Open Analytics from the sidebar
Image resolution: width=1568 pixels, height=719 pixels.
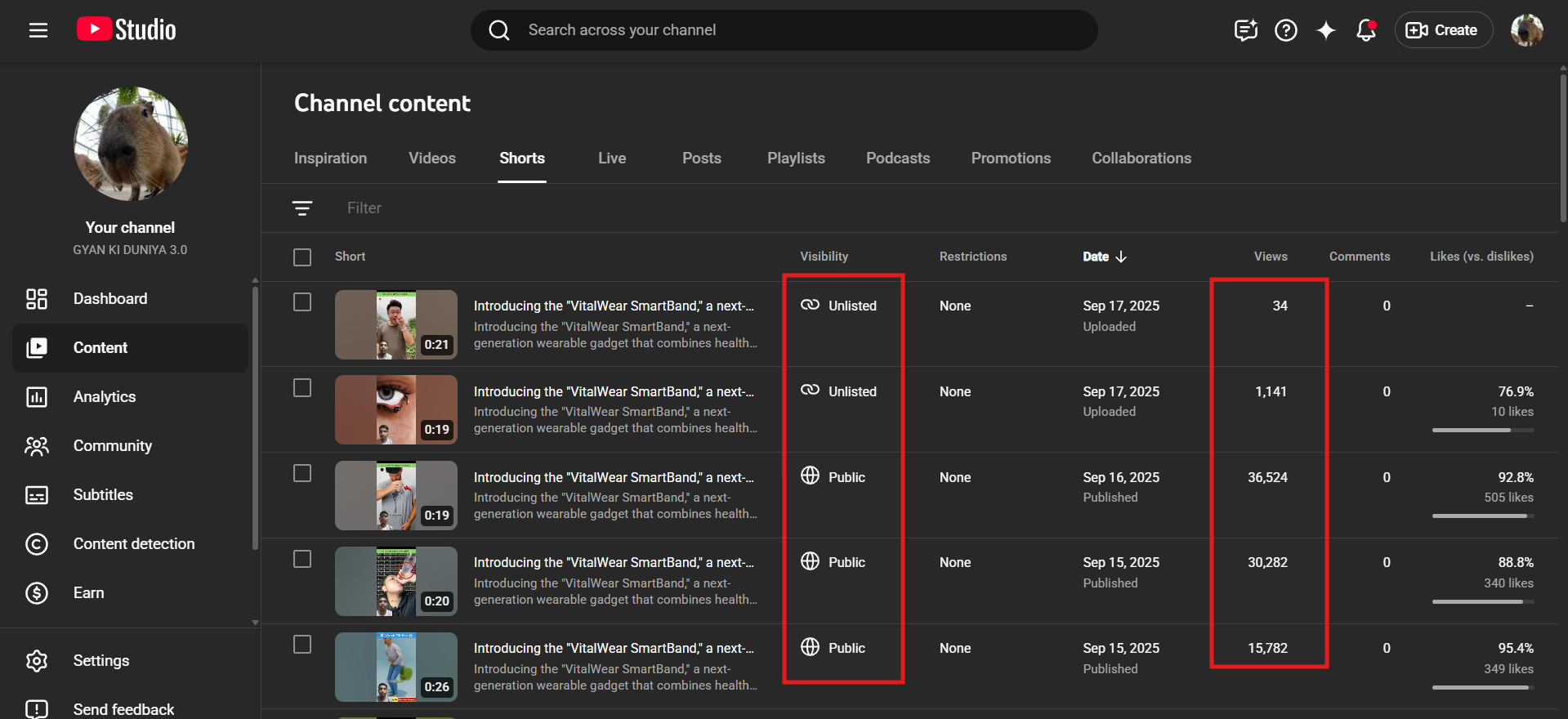pos(105,397)
